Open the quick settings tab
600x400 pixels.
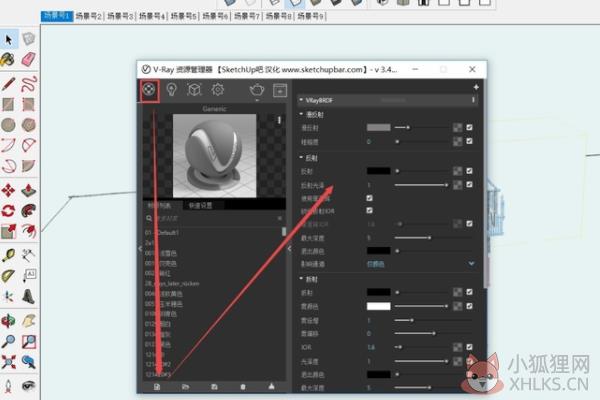coord(200,206)
